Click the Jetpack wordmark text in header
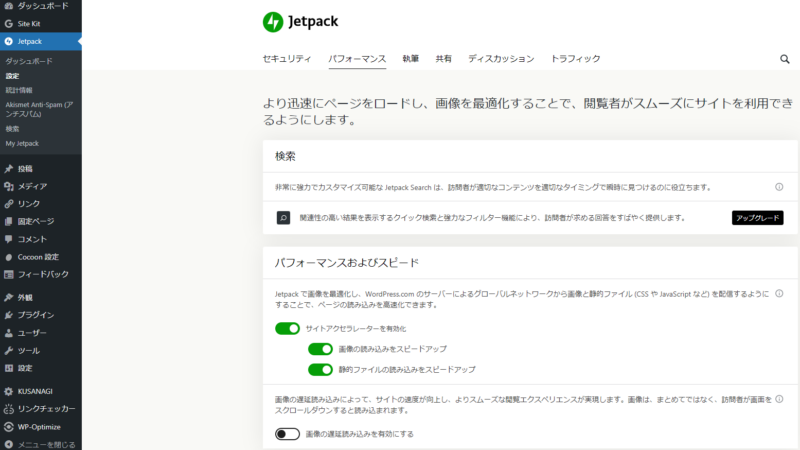 coord(313,21)
